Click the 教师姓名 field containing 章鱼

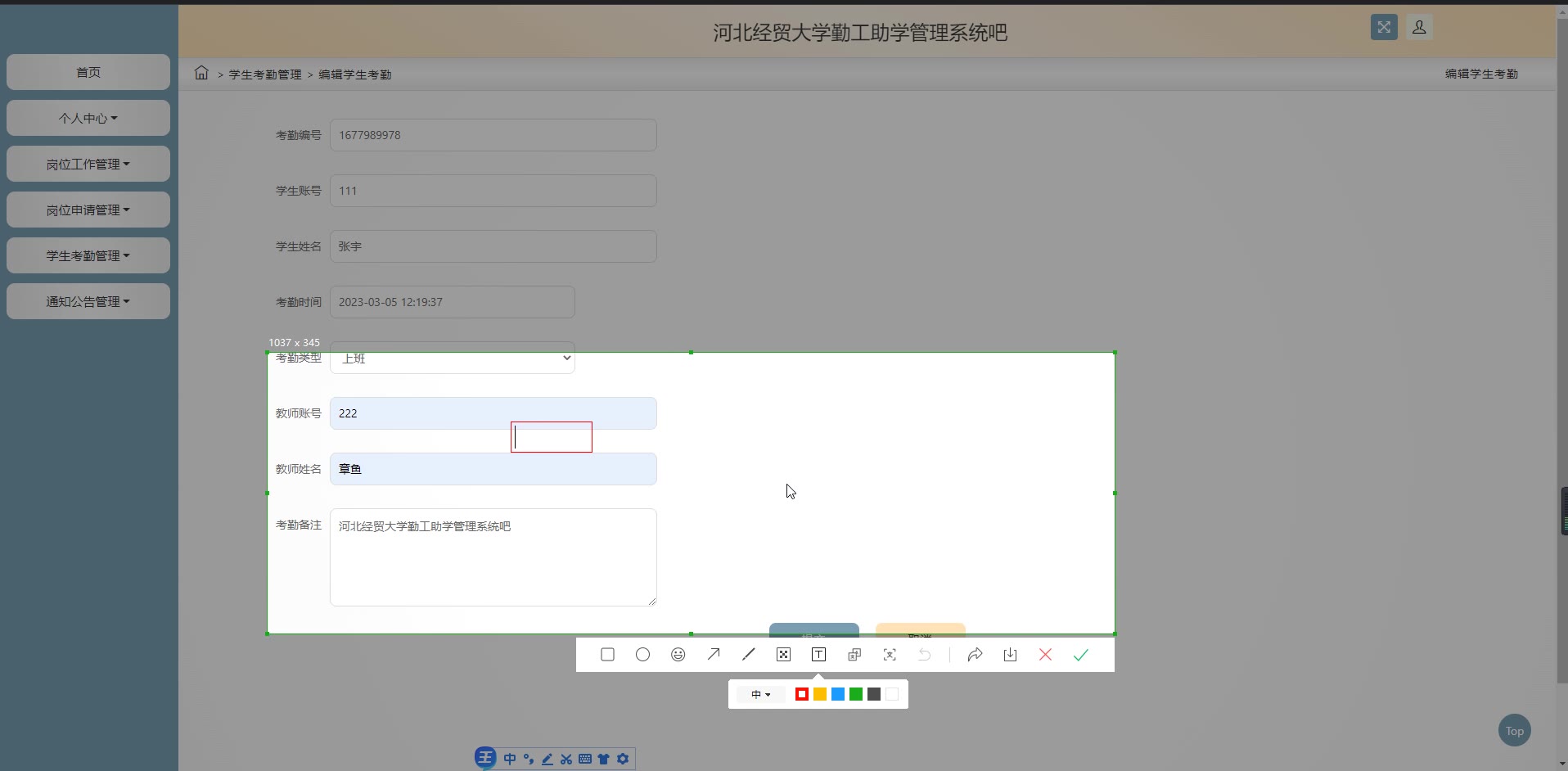coord(493,469)
